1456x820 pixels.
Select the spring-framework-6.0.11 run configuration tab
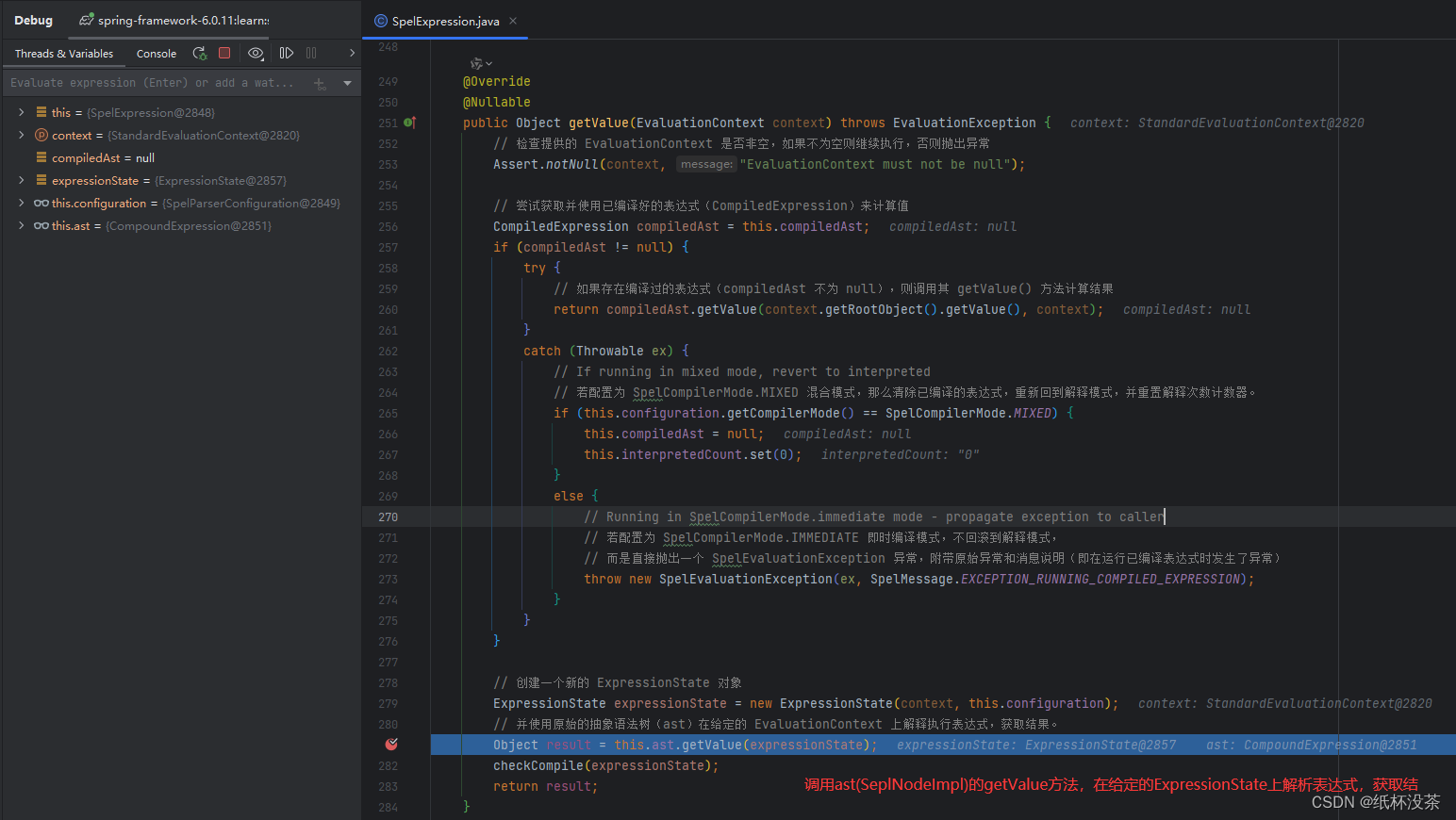pyautogui.click(x=174, y=20)
